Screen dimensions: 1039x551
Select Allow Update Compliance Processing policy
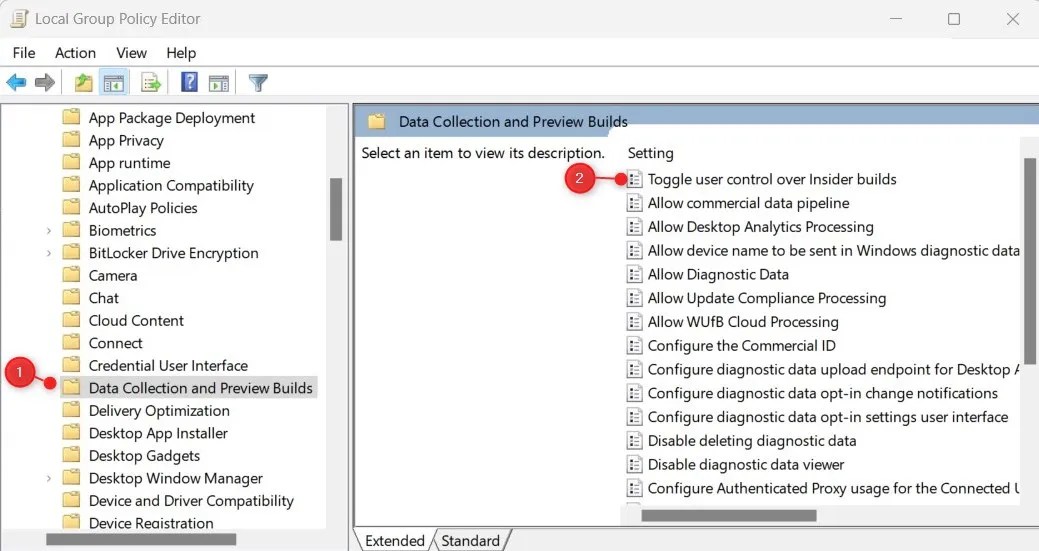coord(767,299)
